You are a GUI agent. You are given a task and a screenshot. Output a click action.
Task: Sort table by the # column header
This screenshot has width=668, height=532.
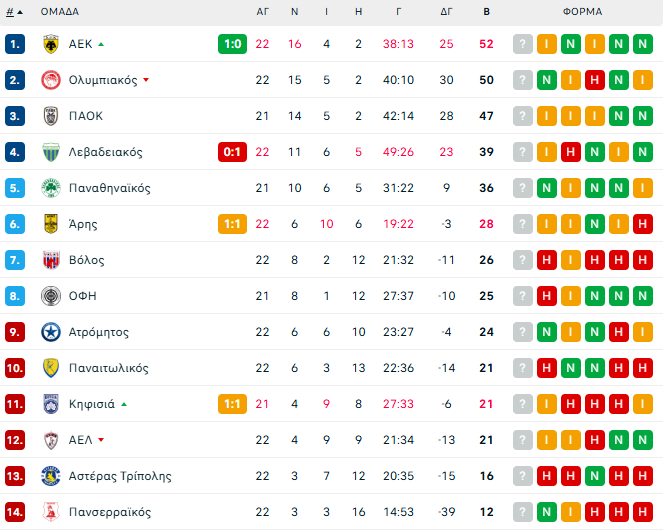click(14, 12)
